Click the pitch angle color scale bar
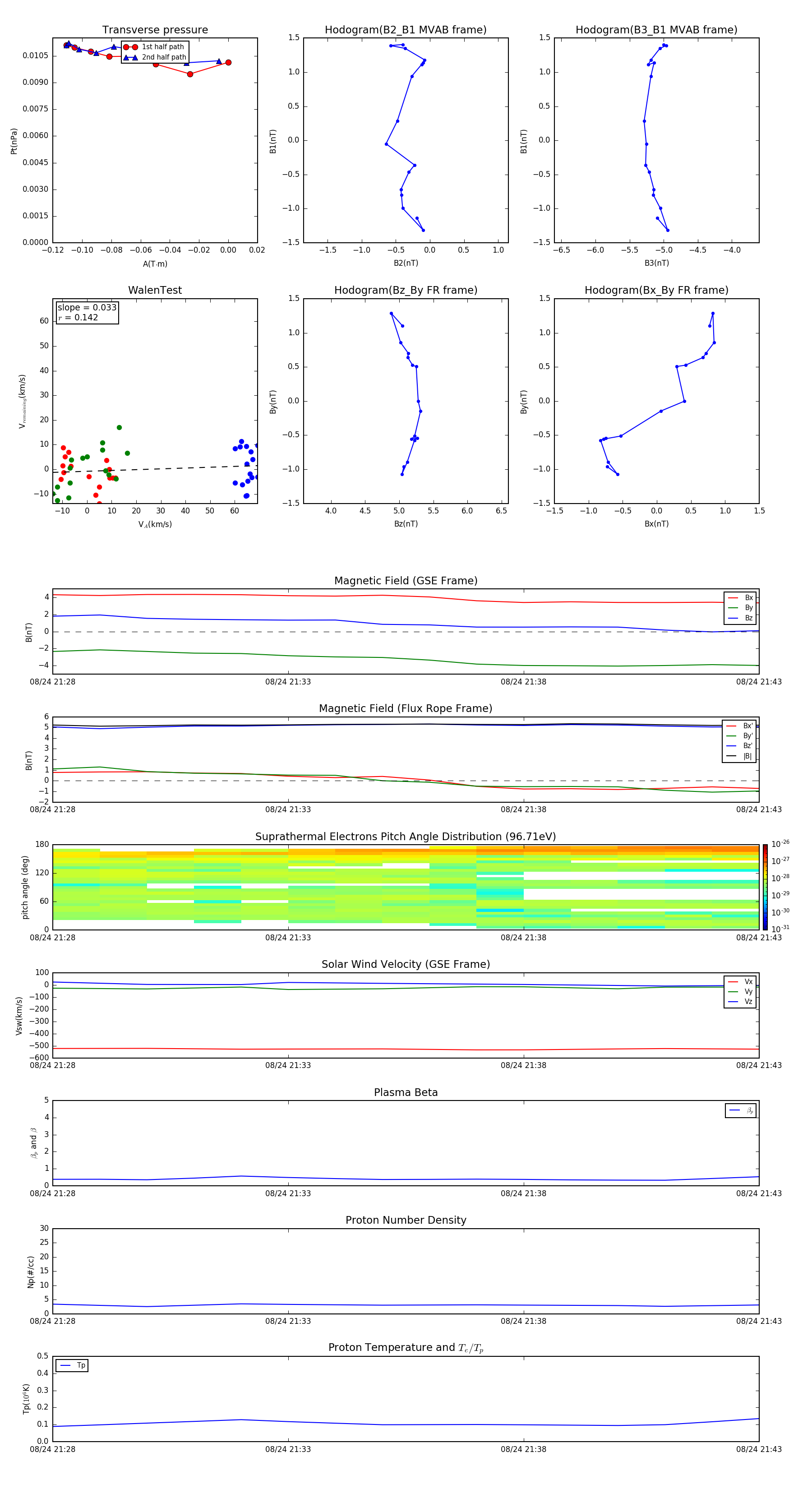812x1489 pixels. 765,887
